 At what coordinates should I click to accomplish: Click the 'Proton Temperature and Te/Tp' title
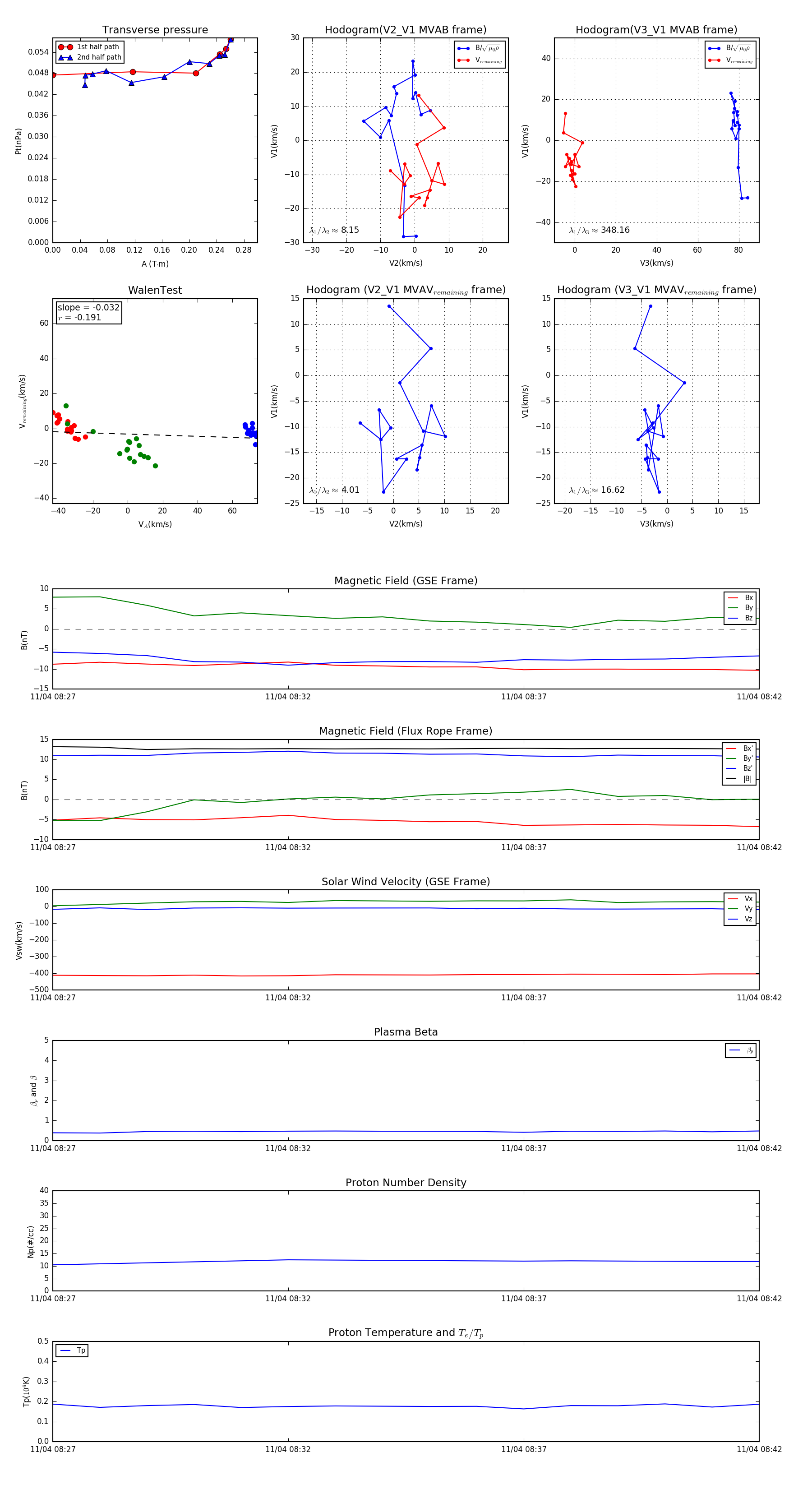coord(406,1332)
